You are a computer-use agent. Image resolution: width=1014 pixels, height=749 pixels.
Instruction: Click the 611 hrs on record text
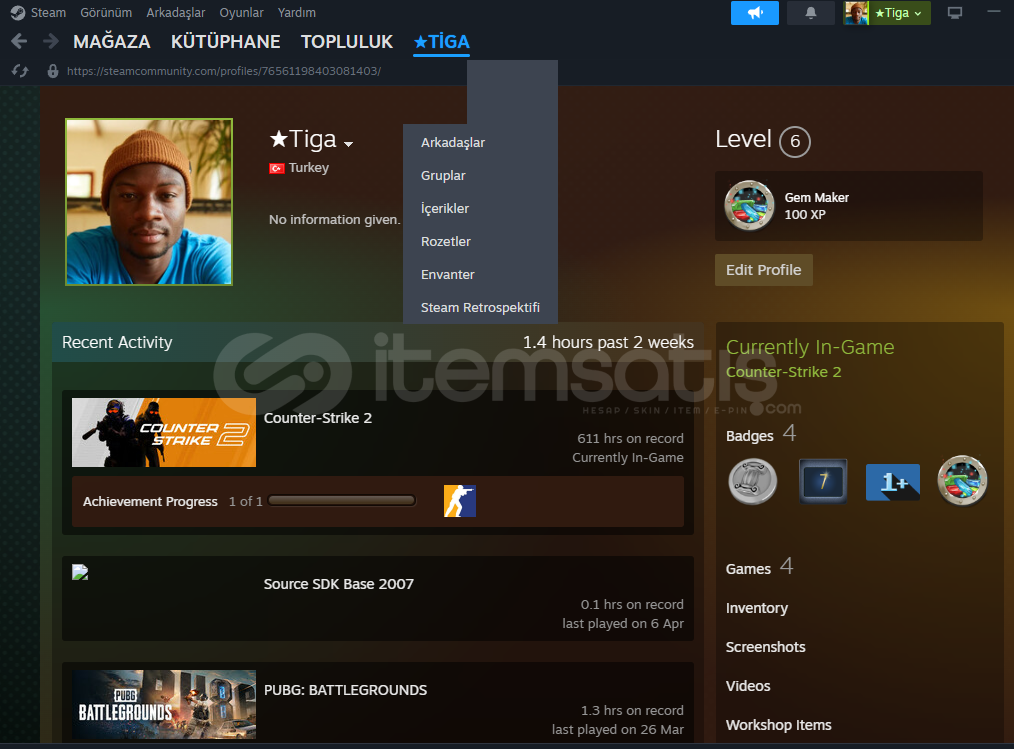[x=631, y=439]
